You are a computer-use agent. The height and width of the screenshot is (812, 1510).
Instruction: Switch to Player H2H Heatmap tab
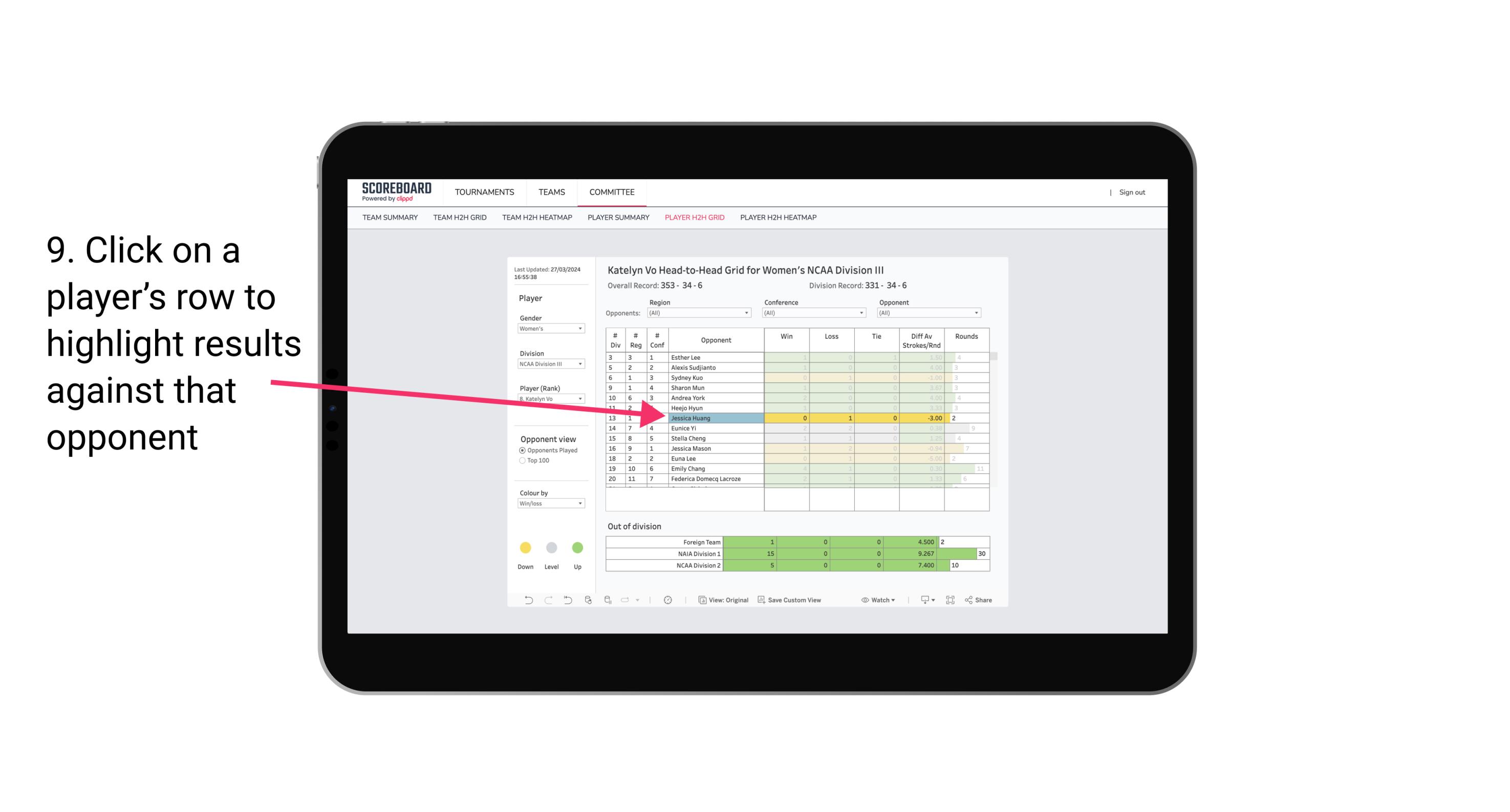[x=779, y=218]
